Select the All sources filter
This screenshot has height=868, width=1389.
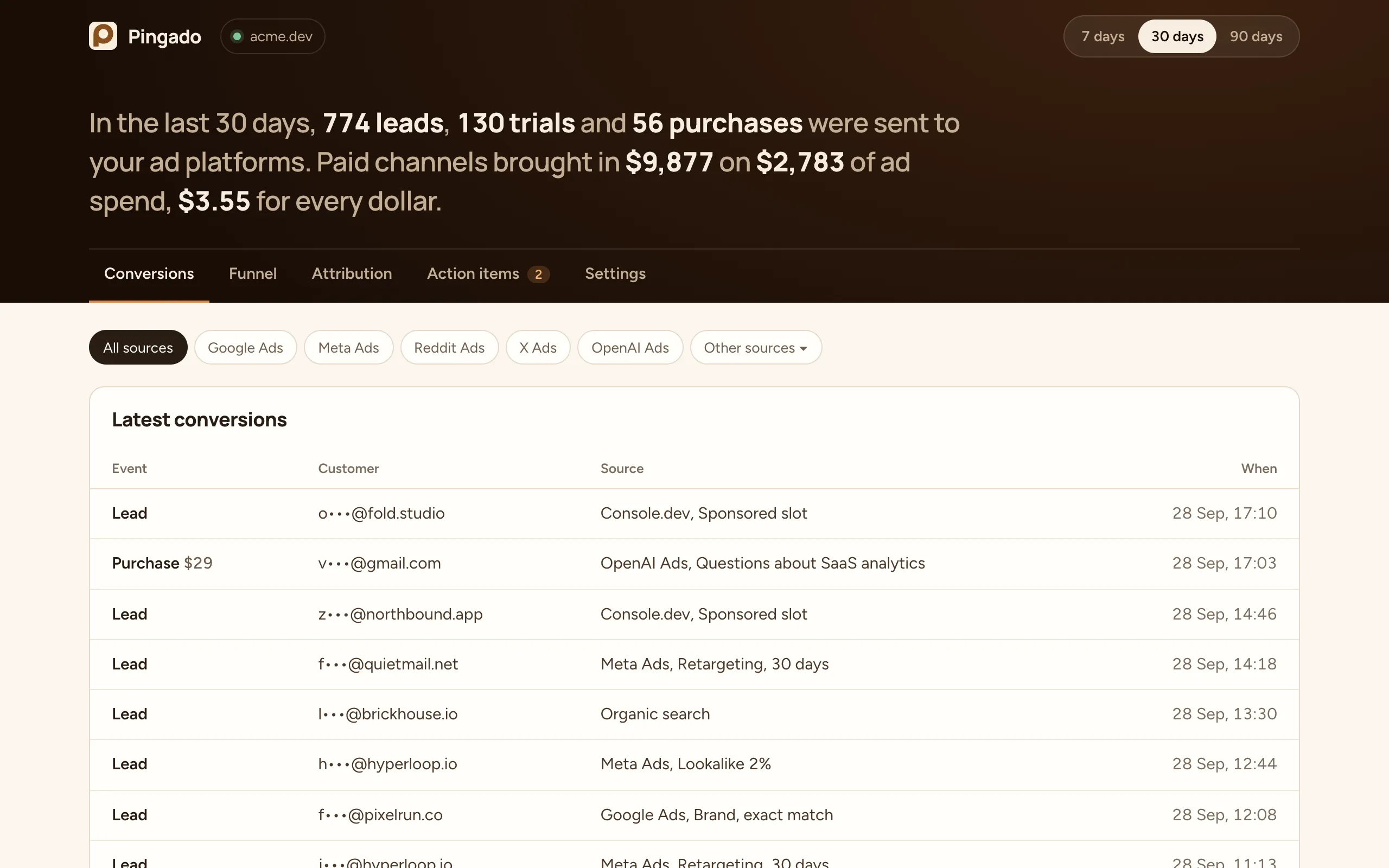[138, 347]
